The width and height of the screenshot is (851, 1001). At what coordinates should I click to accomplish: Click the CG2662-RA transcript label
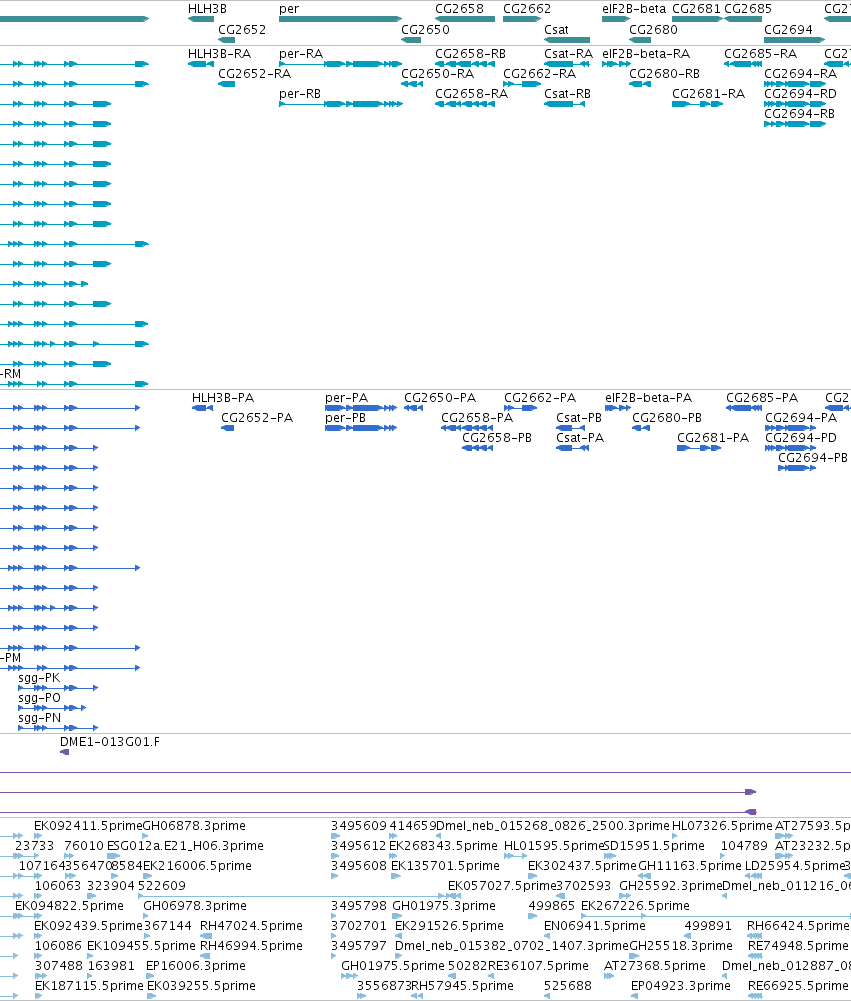point(539,73)
